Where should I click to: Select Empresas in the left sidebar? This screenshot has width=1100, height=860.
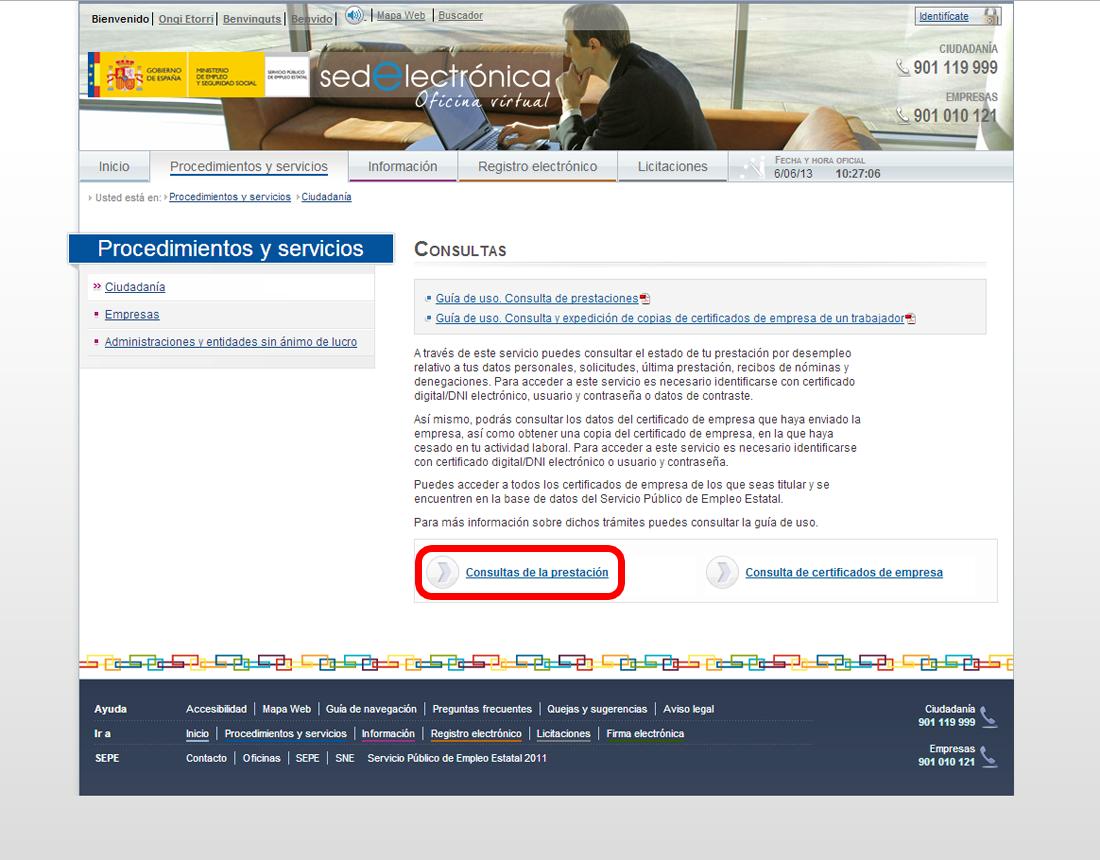pos(132,315)
